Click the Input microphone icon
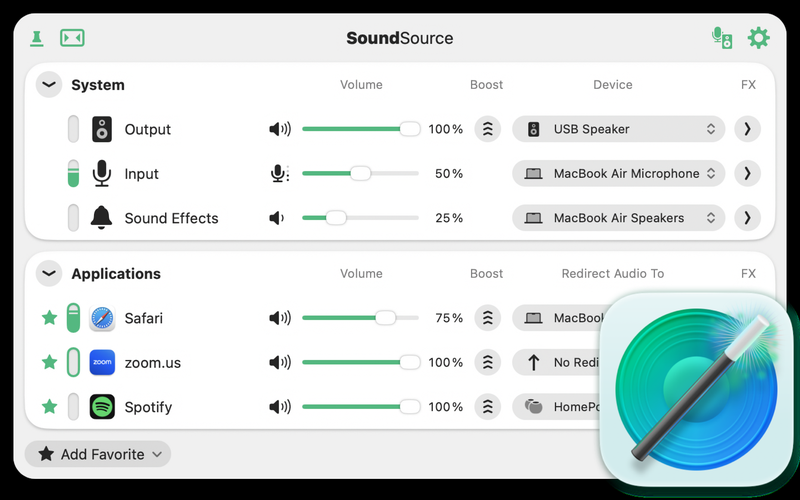This screenshot has height=500, width=800. (x=102, y=173)
